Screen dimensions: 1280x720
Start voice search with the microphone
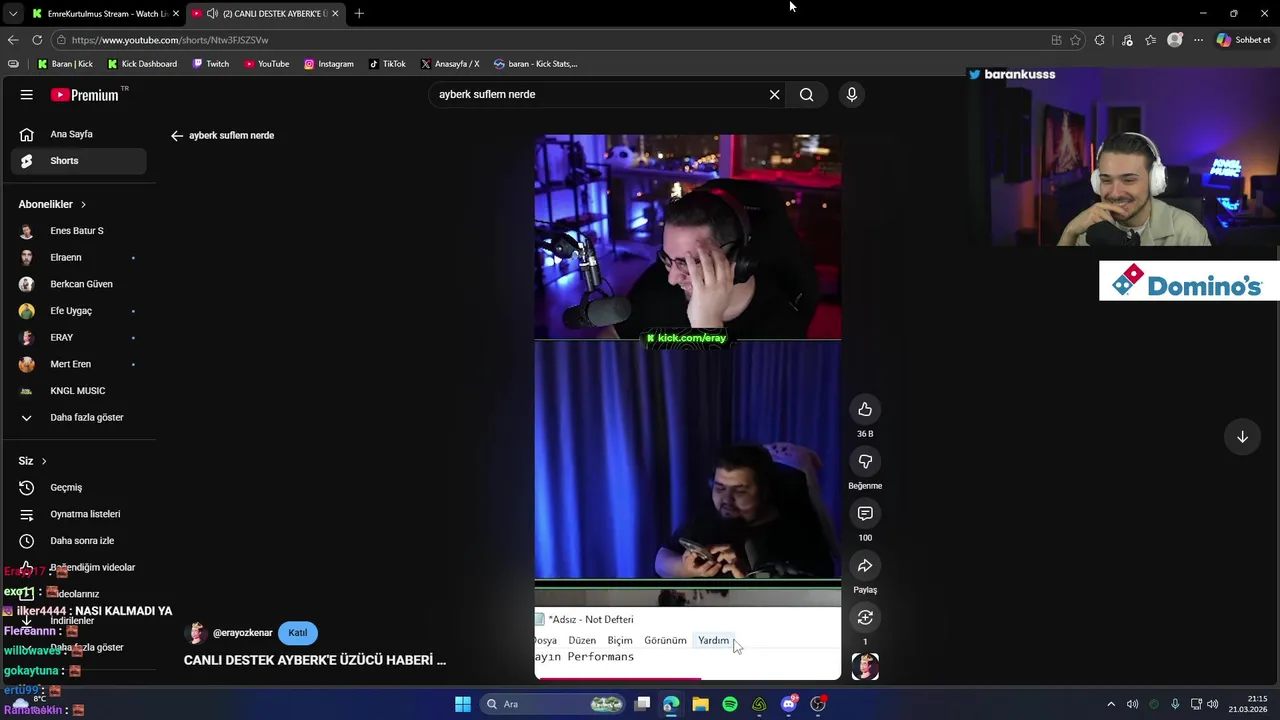pyautogui.click(x=852, y=94)
